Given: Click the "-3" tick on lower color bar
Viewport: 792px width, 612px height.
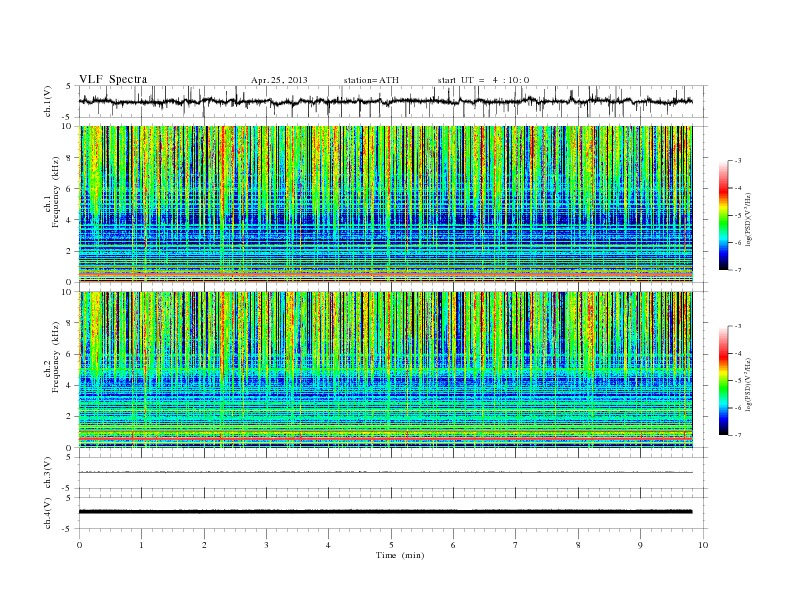Looking at the screenshot, I should [x=738, y=326].
